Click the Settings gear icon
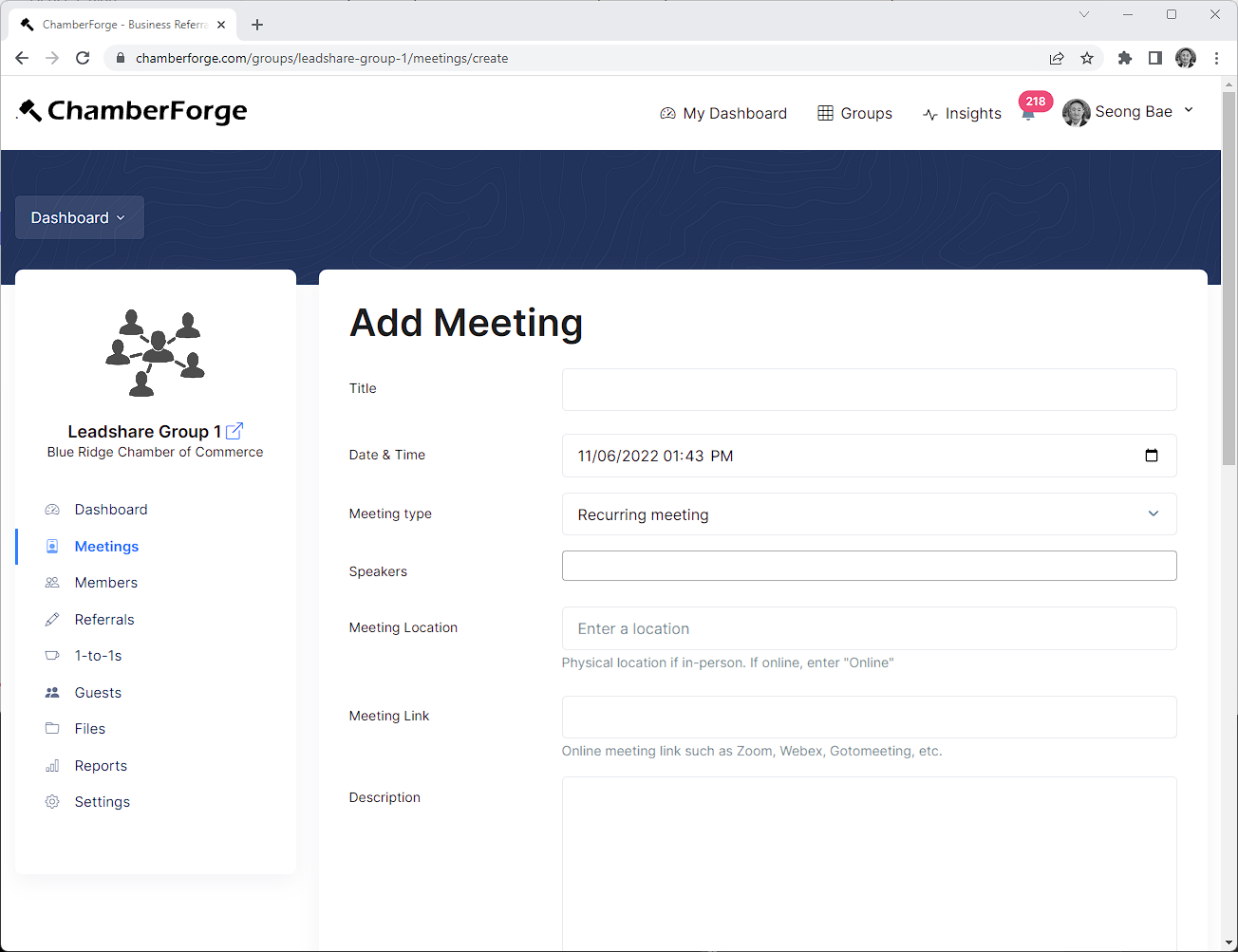This screenshot has width=1238, height=952. (x=52, y=801)
